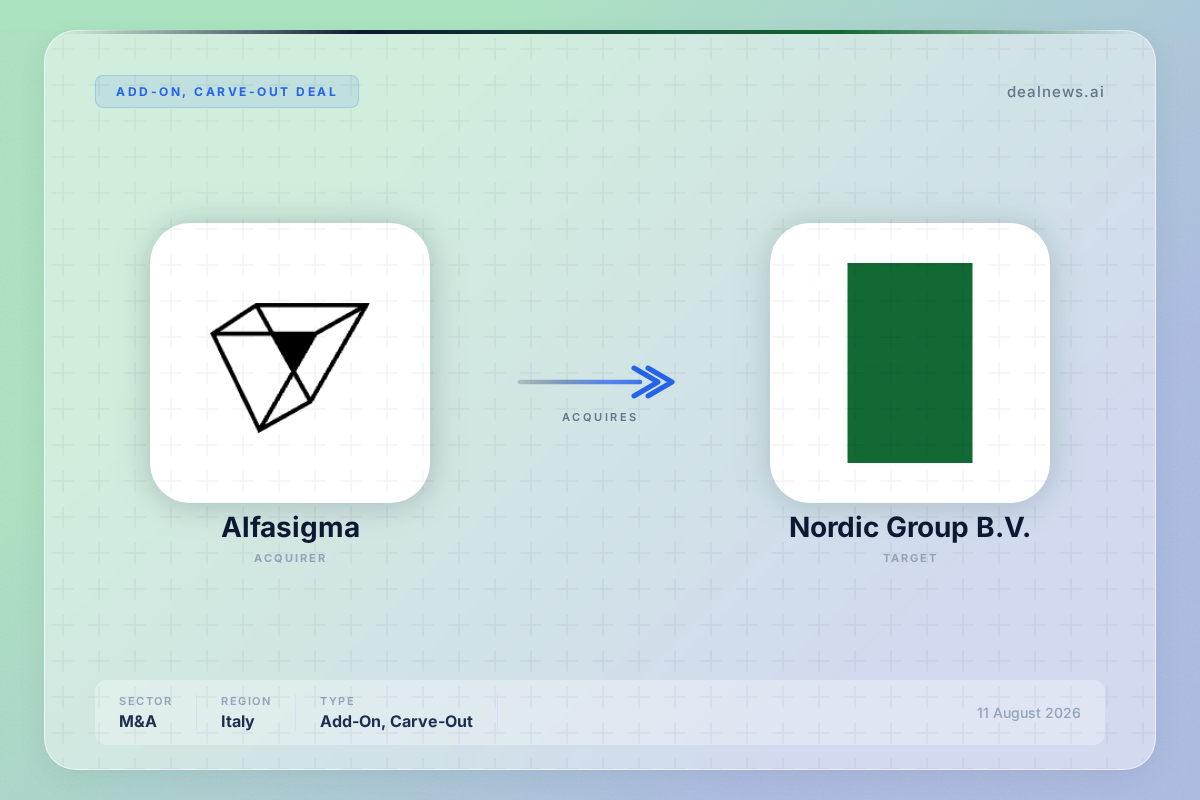
Task: Click the Alfasigma logo tile
Action: [290, 363]
